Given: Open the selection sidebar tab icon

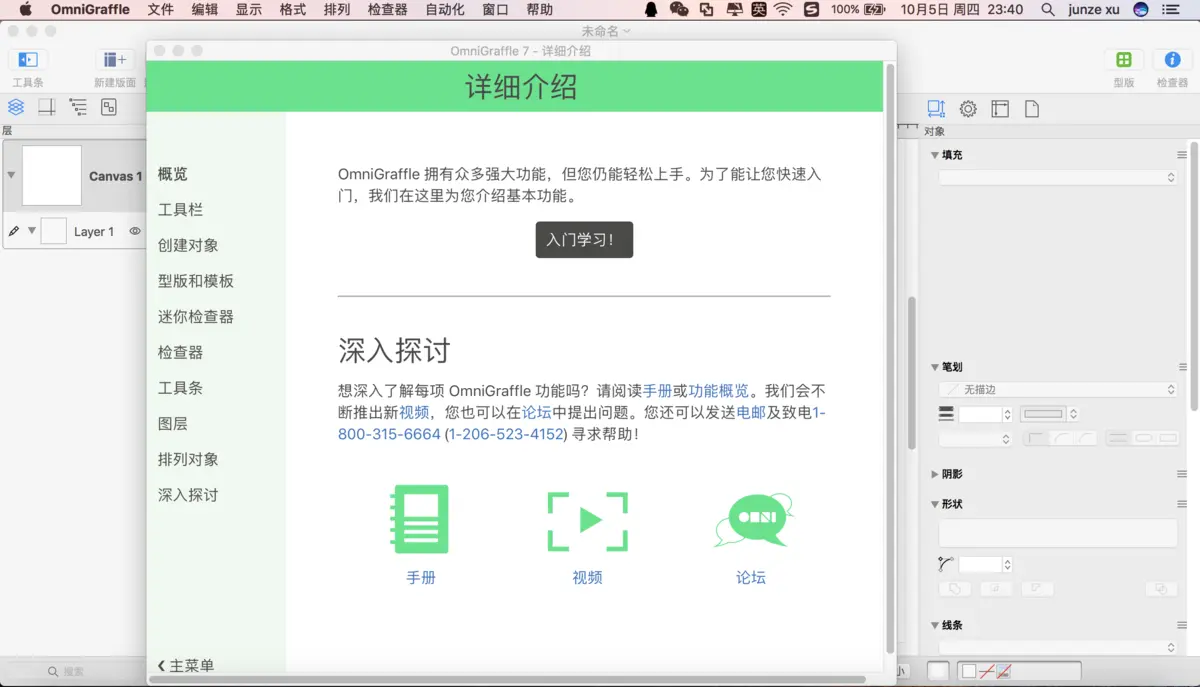Looking at the screenshot, I should tap(109, 108).
